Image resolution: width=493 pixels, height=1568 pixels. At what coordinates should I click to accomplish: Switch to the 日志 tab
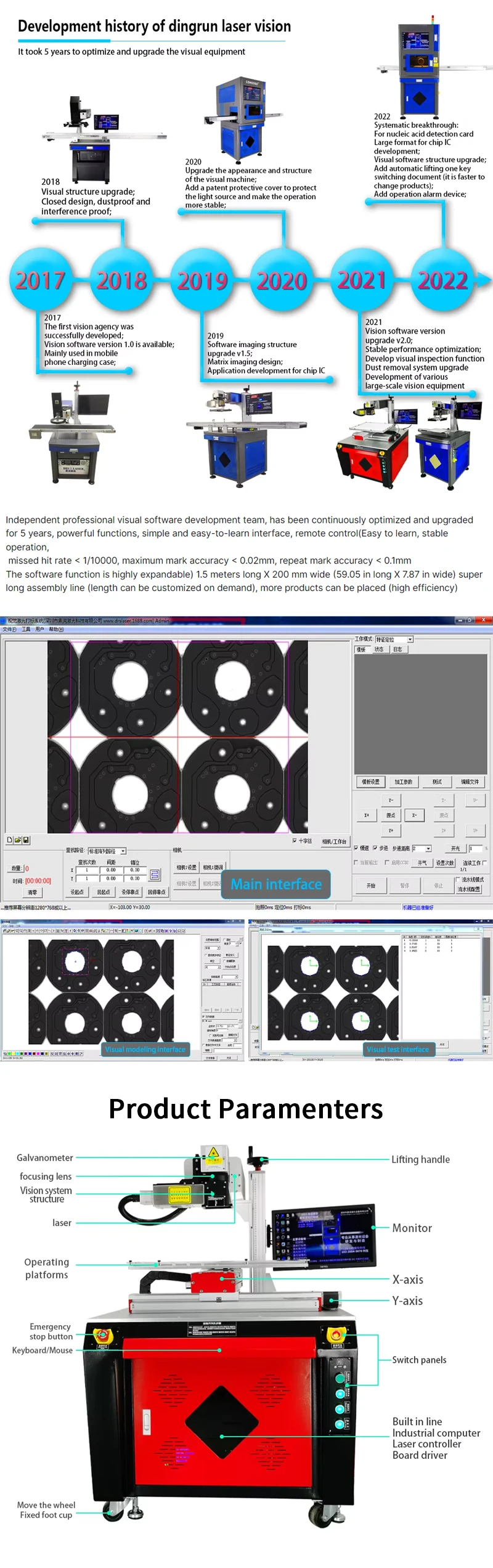pos(397,649)
